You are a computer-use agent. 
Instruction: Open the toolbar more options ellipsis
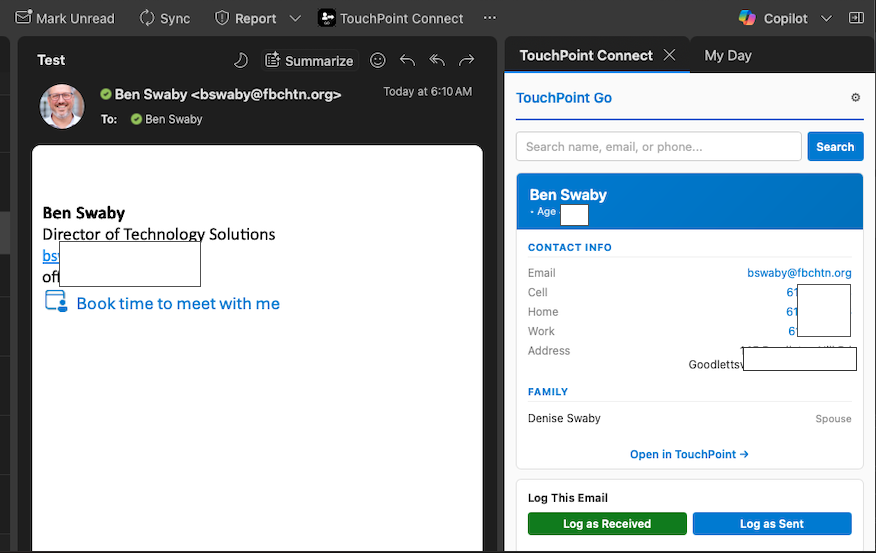[490, 18]
